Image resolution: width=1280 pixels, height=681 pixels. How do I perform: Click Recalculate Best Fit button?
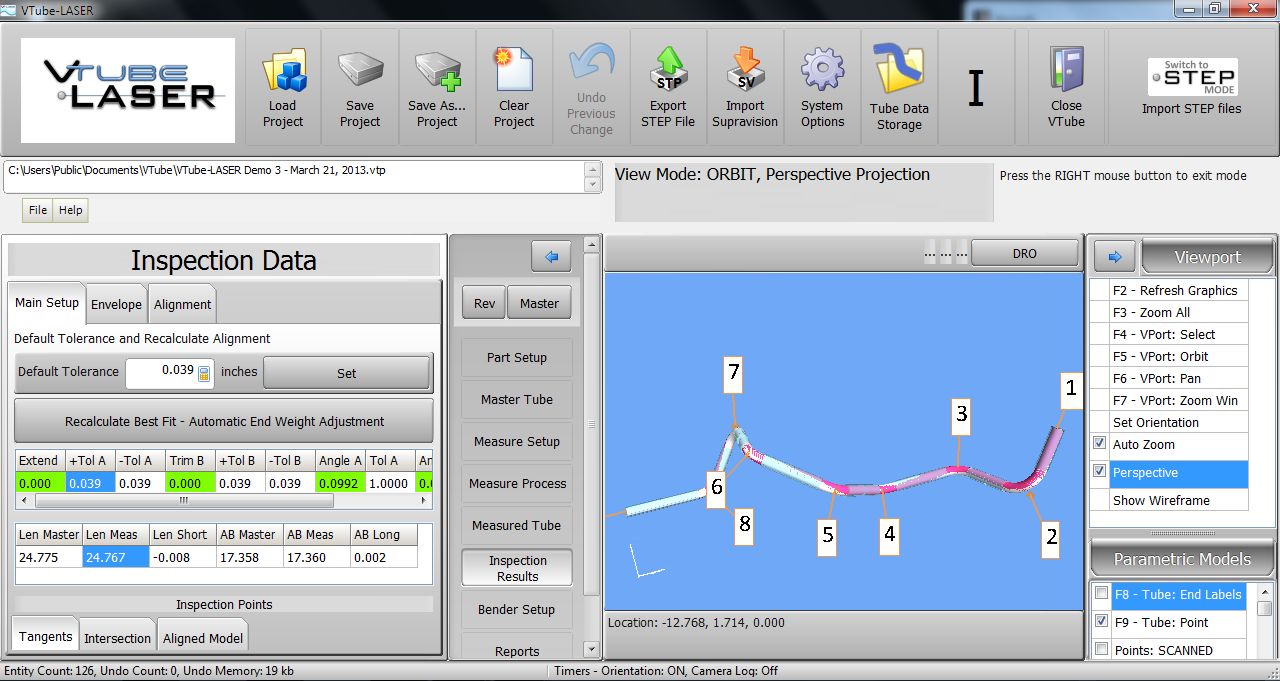[x=224, y=421]
